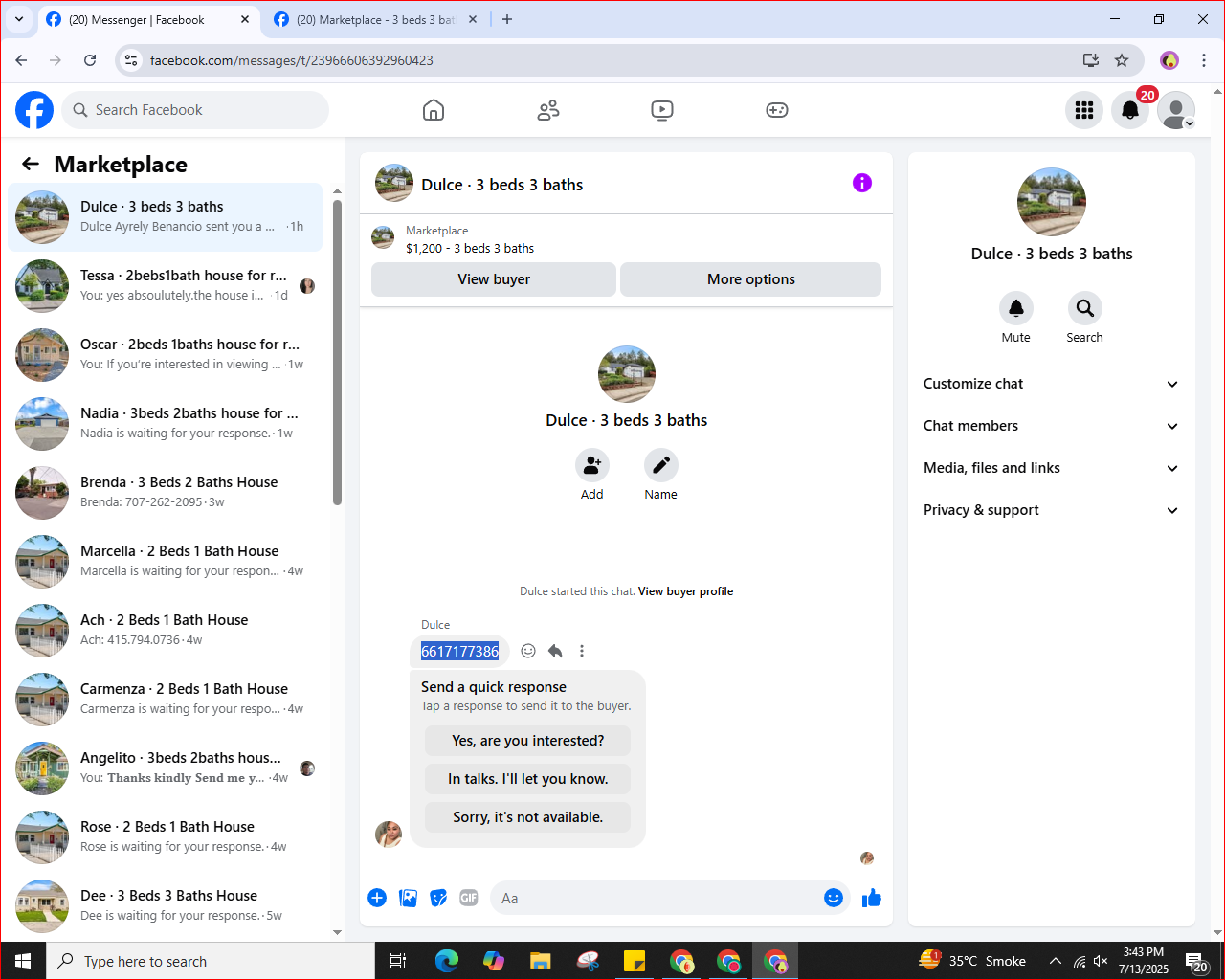Open Brenda 3 Beds 2 Baths conversation
The image size is (1225, 980).
click(165, 493)
